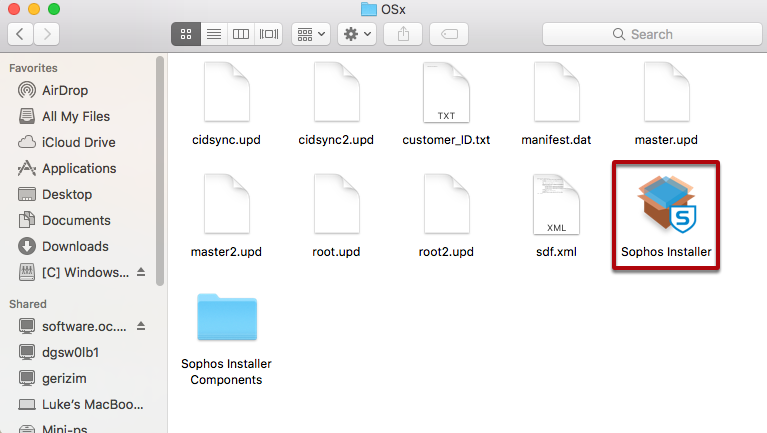Screen dimensions: 767x433
Task: Open Luke's MacBoo... shared computer
Action: [x=81, y=404]
